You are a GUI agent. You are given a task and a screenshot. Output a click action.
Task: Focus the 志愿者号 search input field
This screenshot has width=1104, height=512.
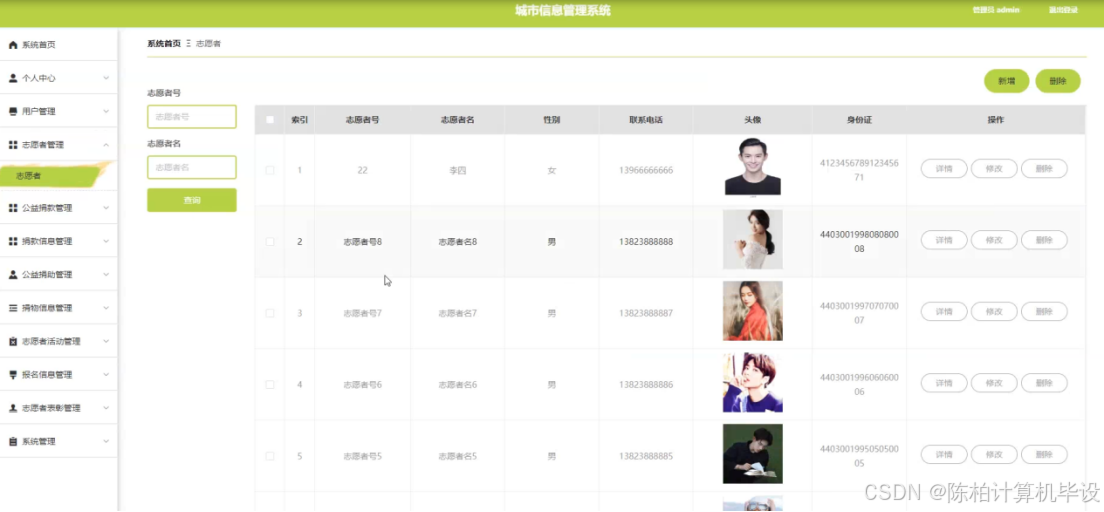point(192,117)
